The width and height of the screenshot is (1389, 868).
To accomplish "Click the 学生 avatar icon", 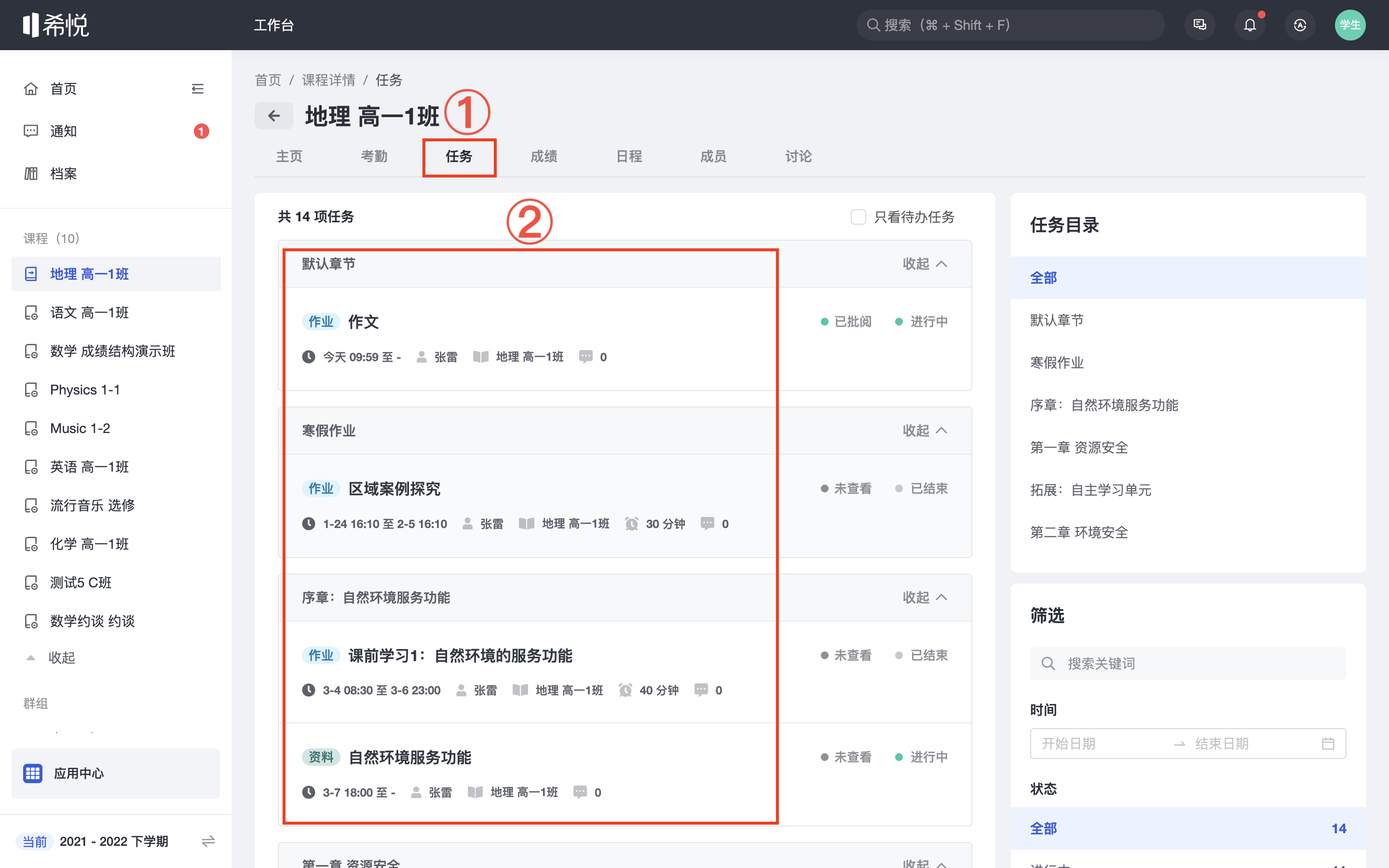I will pos(1349,25).
